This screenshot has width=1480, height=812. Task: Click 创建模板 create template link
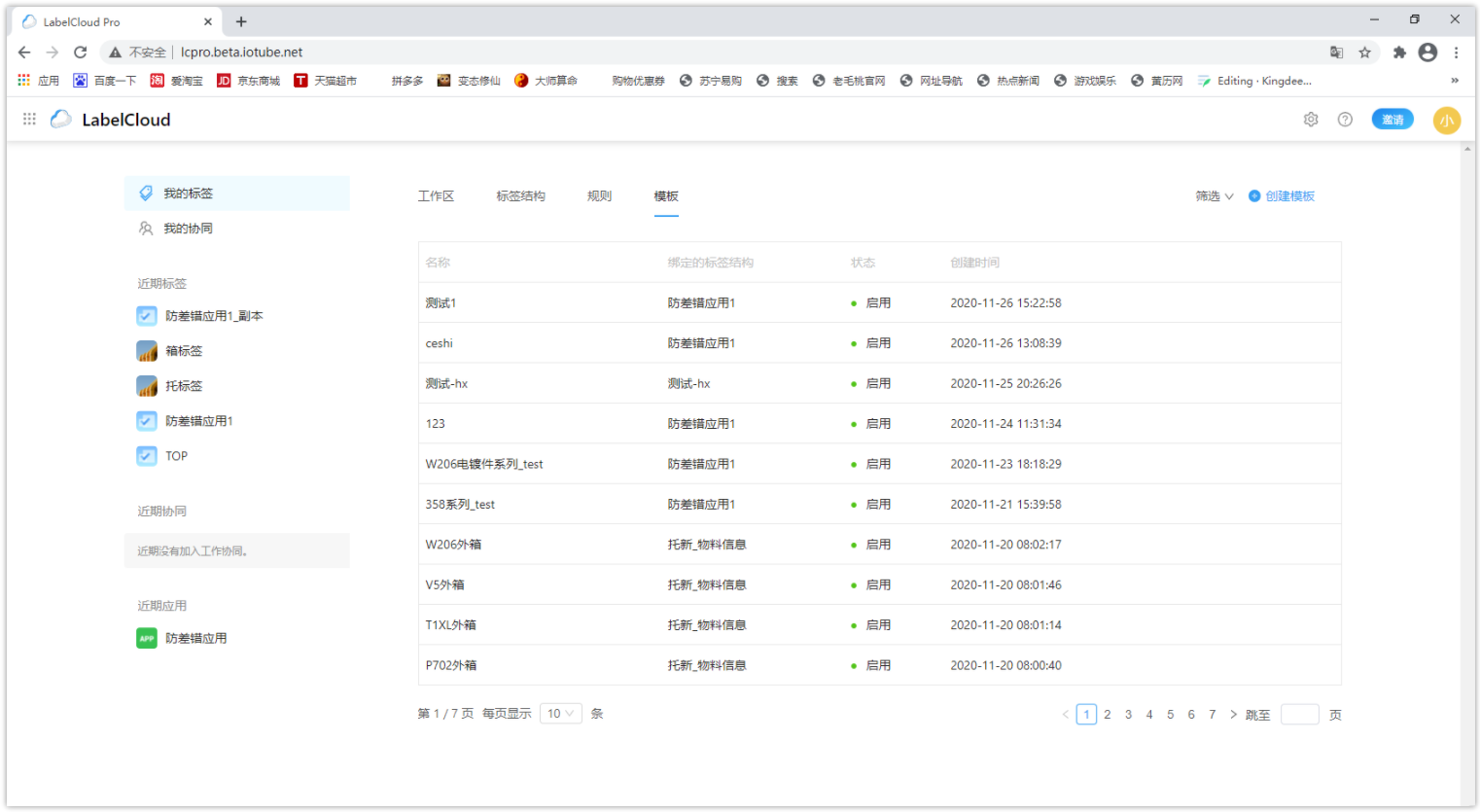click(x=1282, y=195)
